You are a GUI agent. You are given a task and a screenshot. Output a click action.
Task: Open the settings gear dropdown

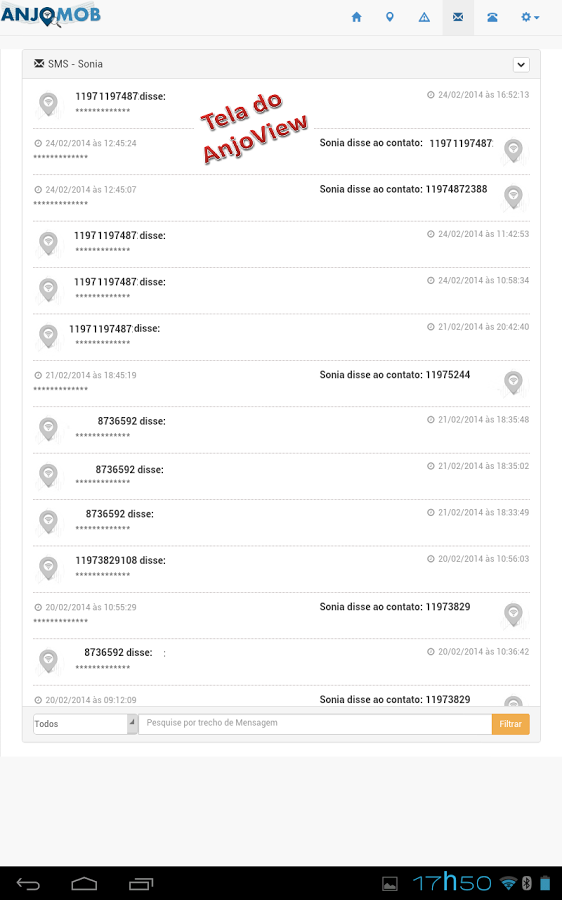(x=530, y=17)
